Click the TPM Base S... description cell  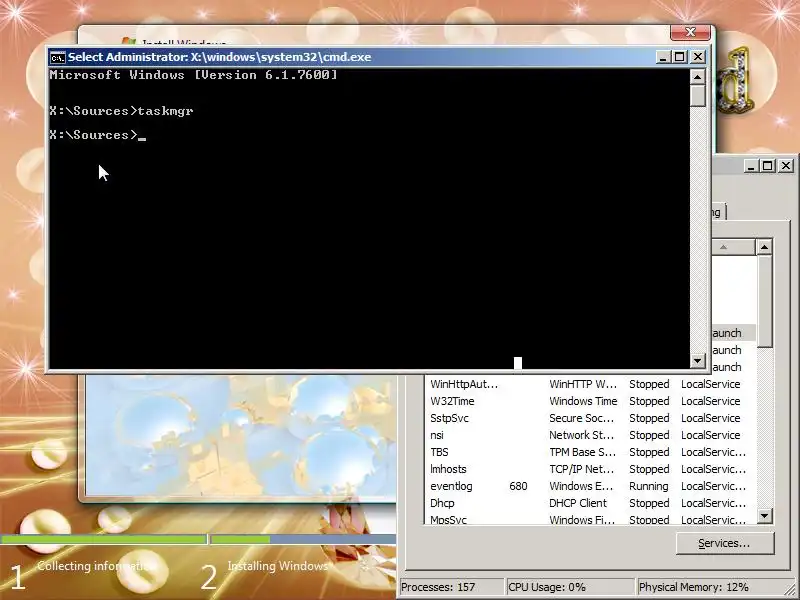(582, 452)
